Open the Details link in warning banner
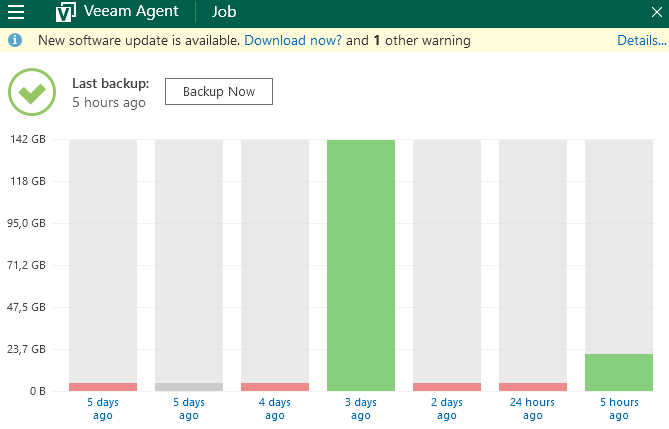Image resolution: width=669 pixels, height=429 pixels. pyautogui.click(x=641, y=41)
